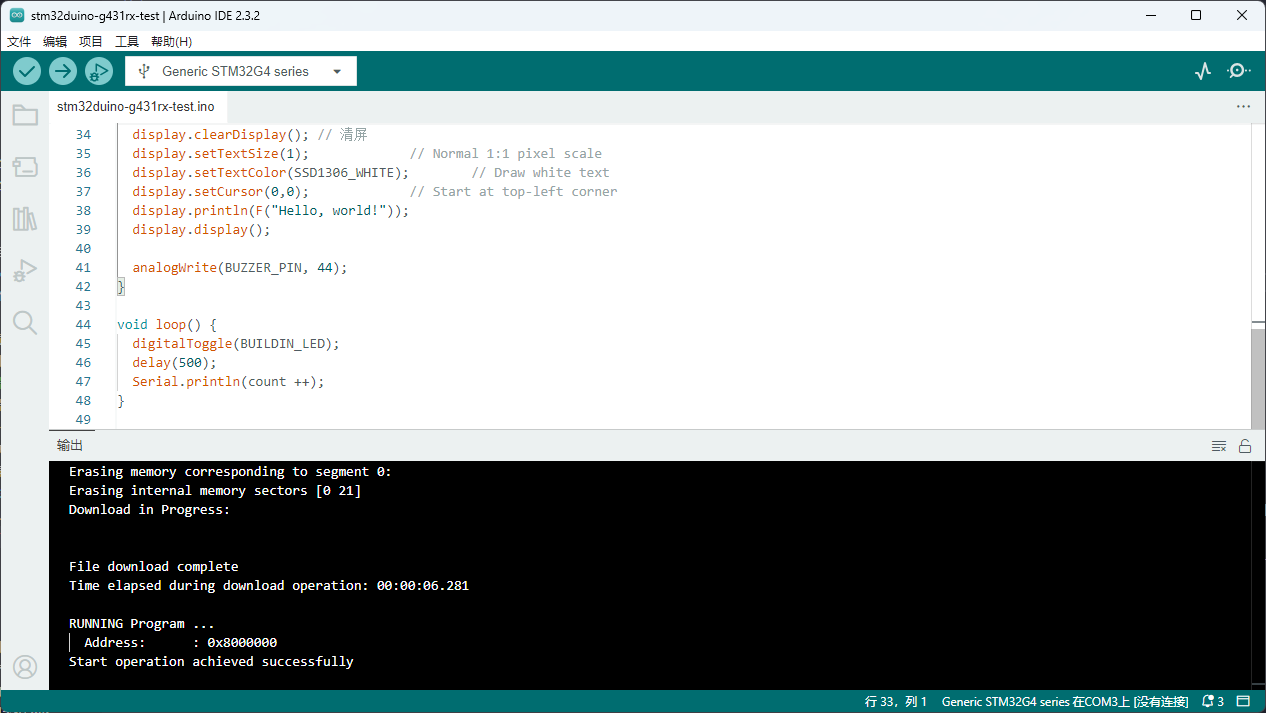Open the Sketchbook folder sidebar icon

pyautogui.click(x=25, y=115)
